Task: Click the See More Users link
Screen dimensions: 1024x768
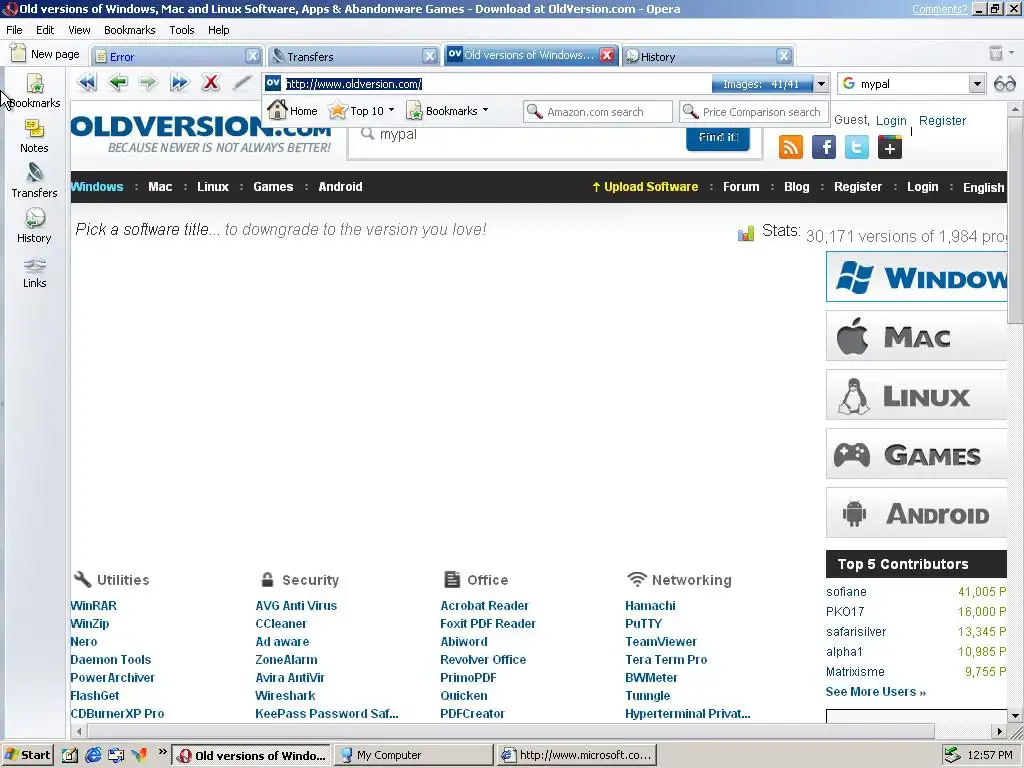Action: (875, 692)
